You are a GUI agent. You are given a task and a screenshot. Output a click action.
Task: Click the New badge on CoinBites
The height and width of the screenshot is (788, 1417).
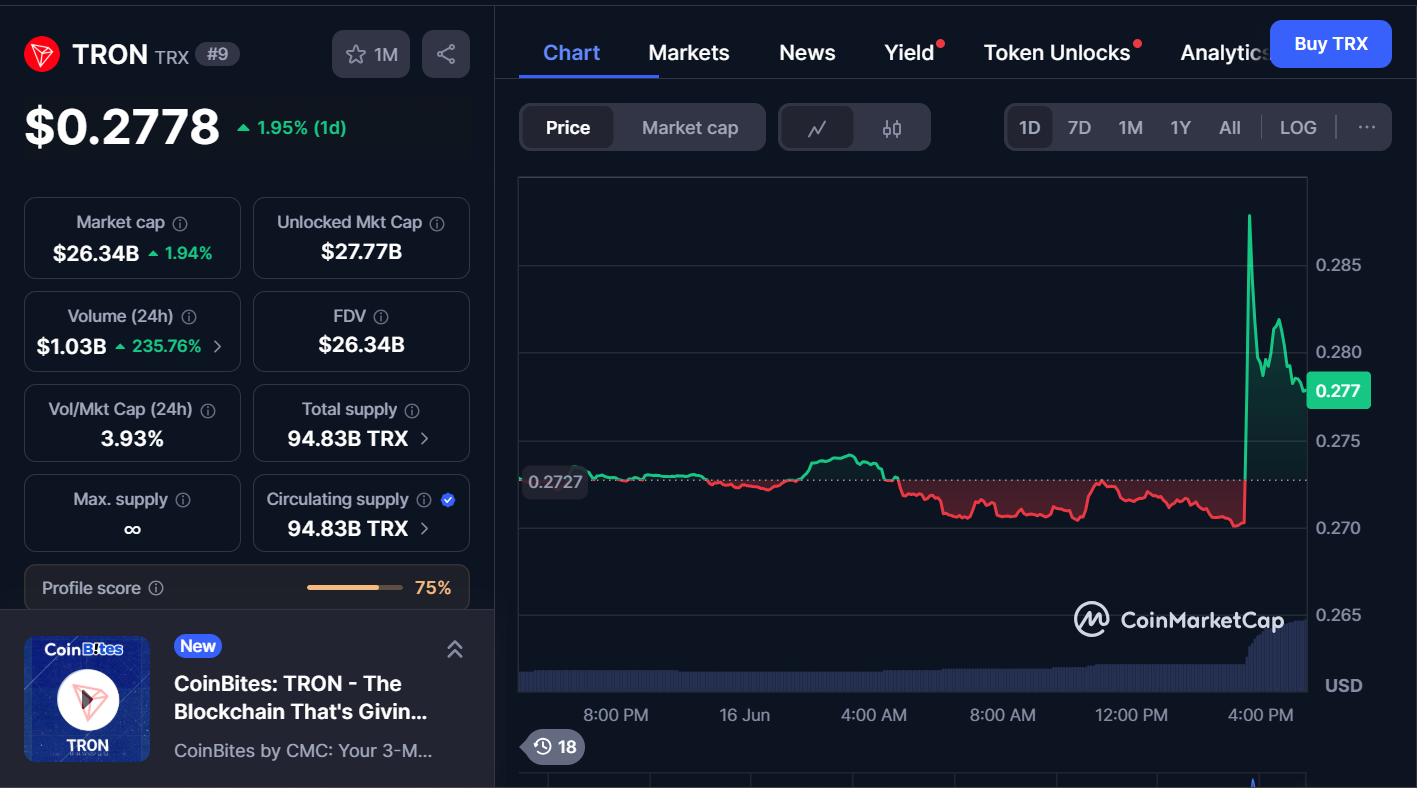pos(198,646)
